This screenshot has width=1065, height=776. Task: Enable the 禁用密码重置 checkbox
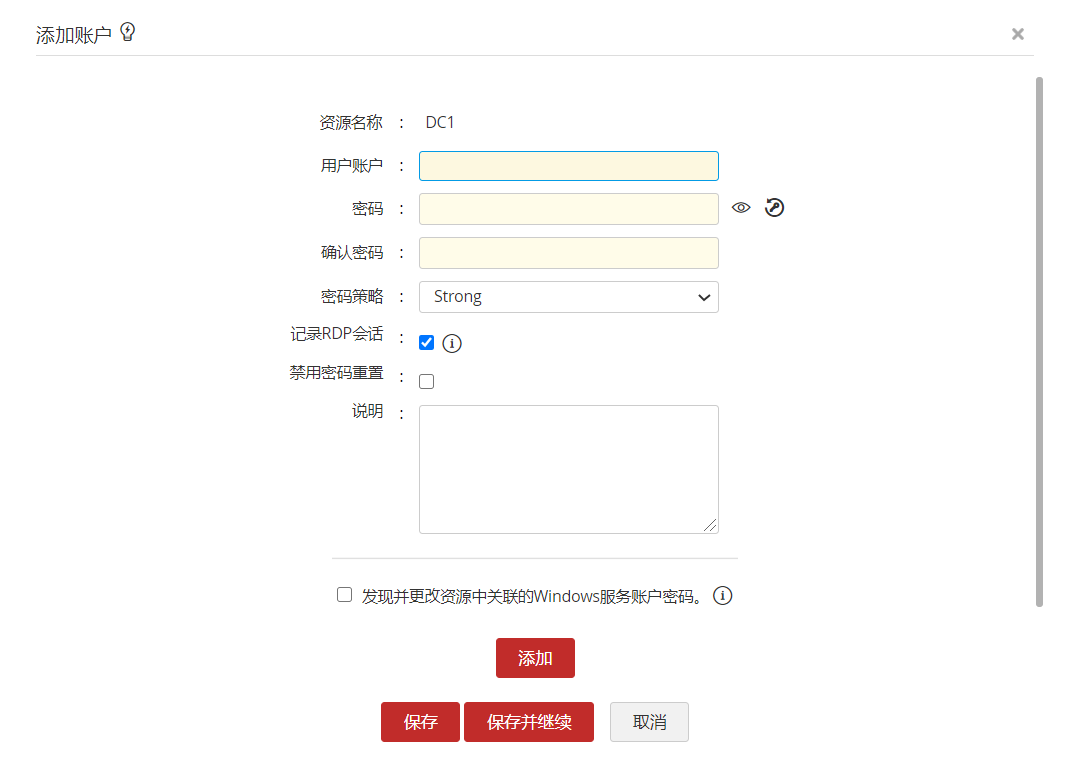tap(427, 381)
